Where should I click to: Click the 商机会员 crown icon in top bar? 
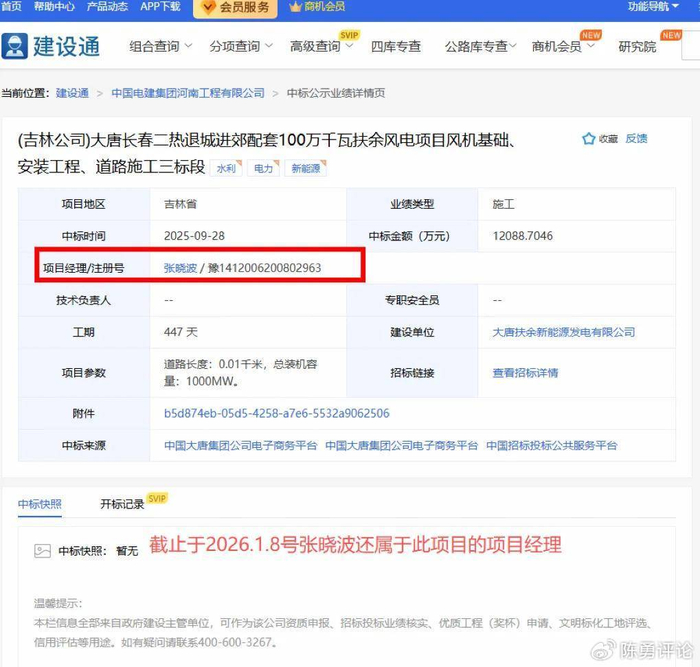pyautogui.click(x=296, y=7)
